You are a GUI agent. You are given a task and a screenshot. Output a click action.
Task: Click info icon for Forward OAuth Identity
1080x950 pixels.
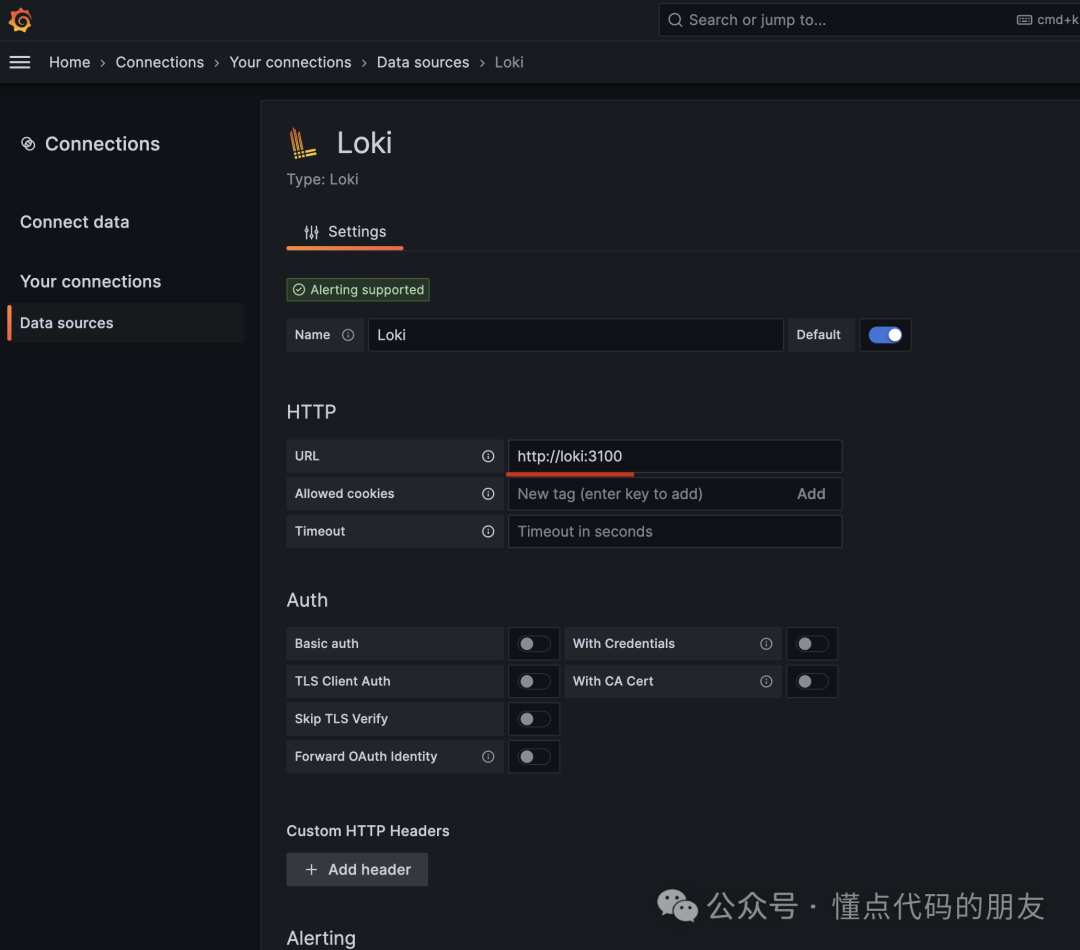click(x=488, y=756)
